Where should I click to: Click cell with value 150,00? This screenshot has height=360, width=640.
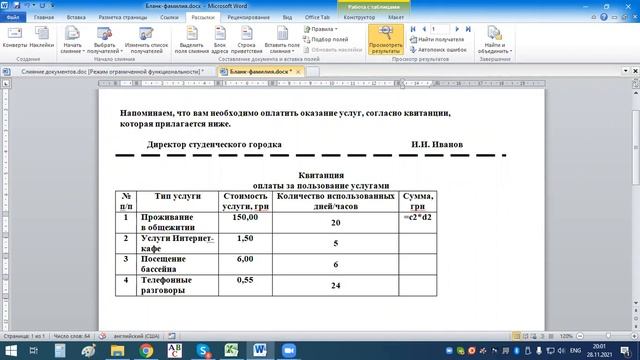(x=245, y=222)
